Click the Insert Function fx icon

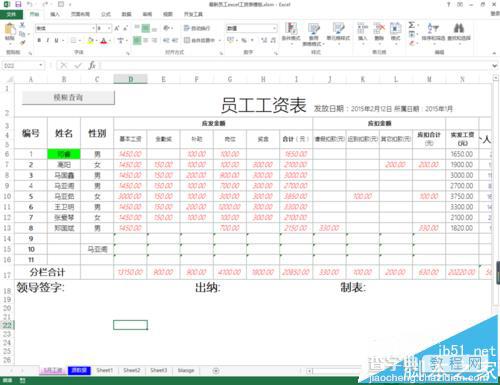[x=92, y=66]
